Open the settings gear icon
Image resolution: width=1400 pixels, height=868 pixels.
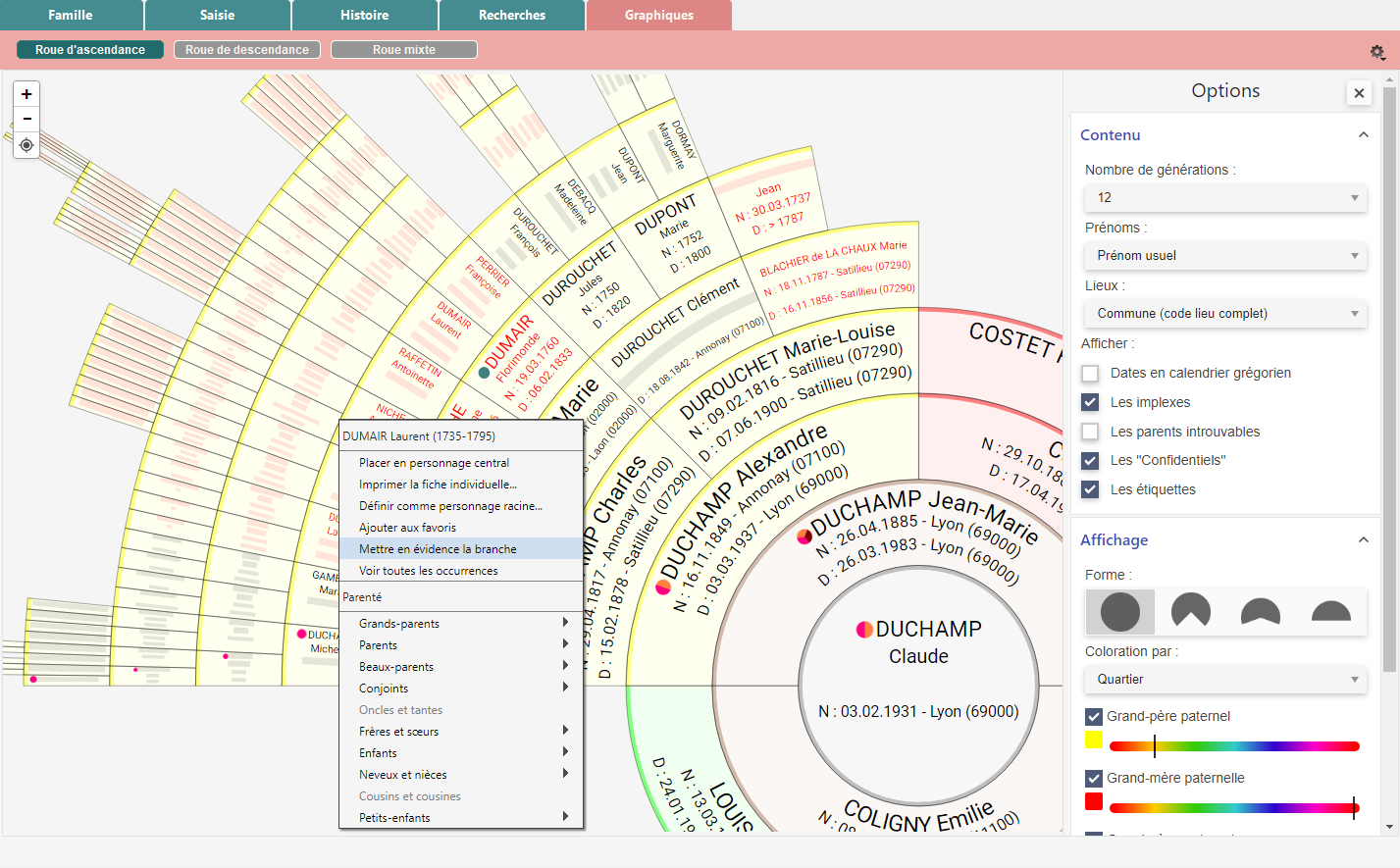[x=1377, y=52]
